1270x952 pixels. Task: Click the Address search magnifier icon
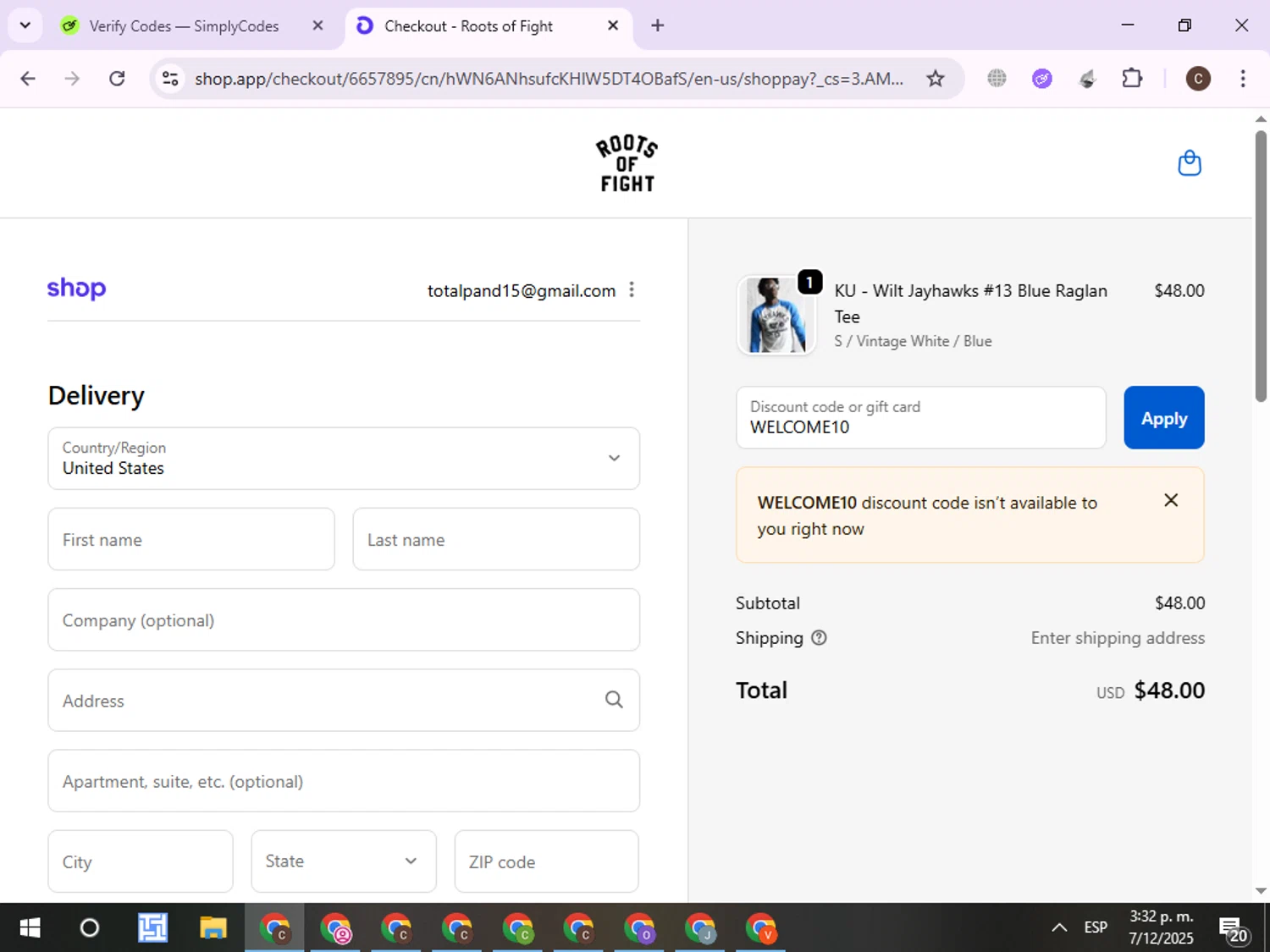[x=614, y=700]
